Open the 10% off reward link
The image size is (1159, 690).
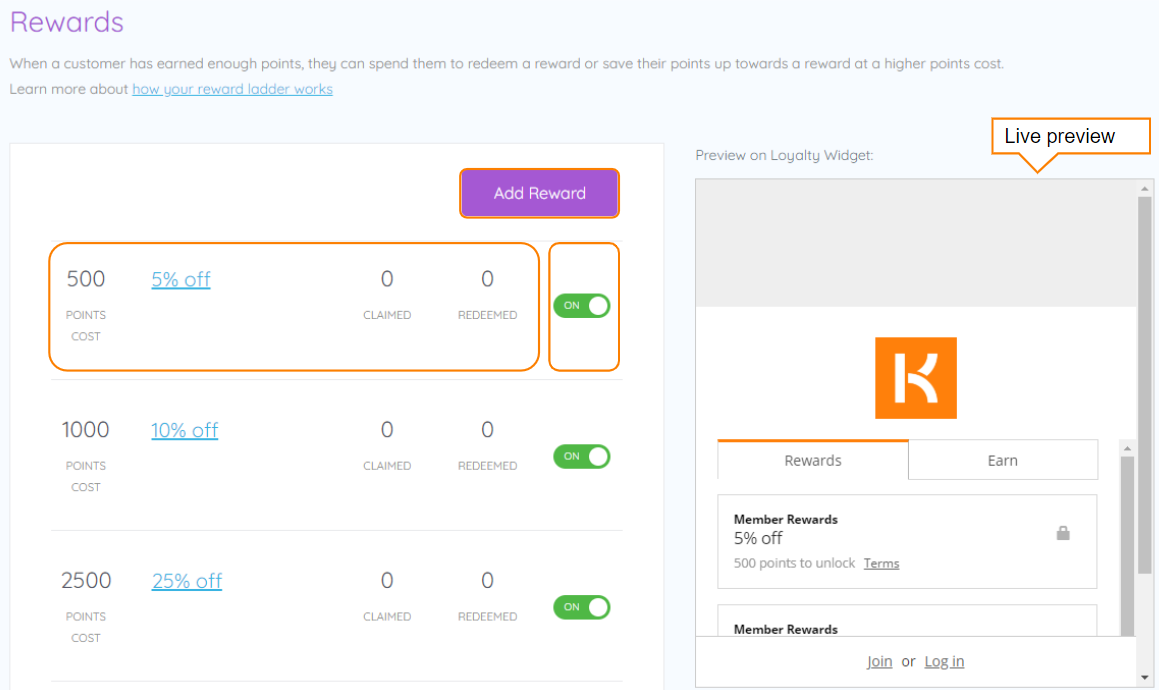185,430
